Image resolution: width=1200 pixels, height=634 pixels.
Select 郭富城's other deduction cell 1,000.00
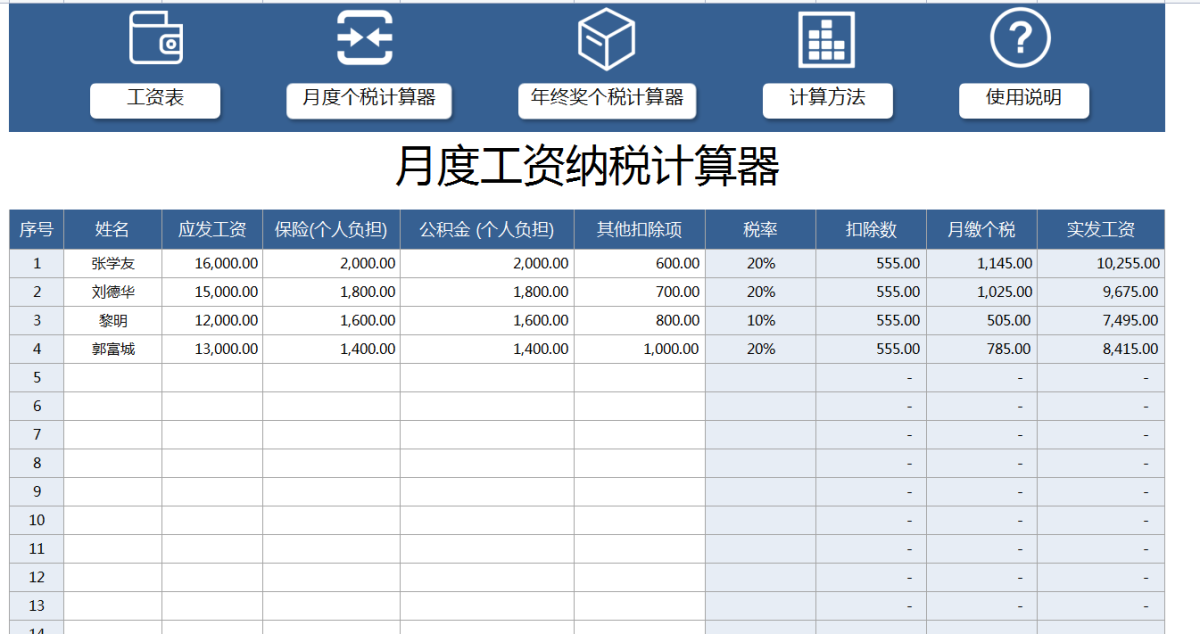pos(640,349)
